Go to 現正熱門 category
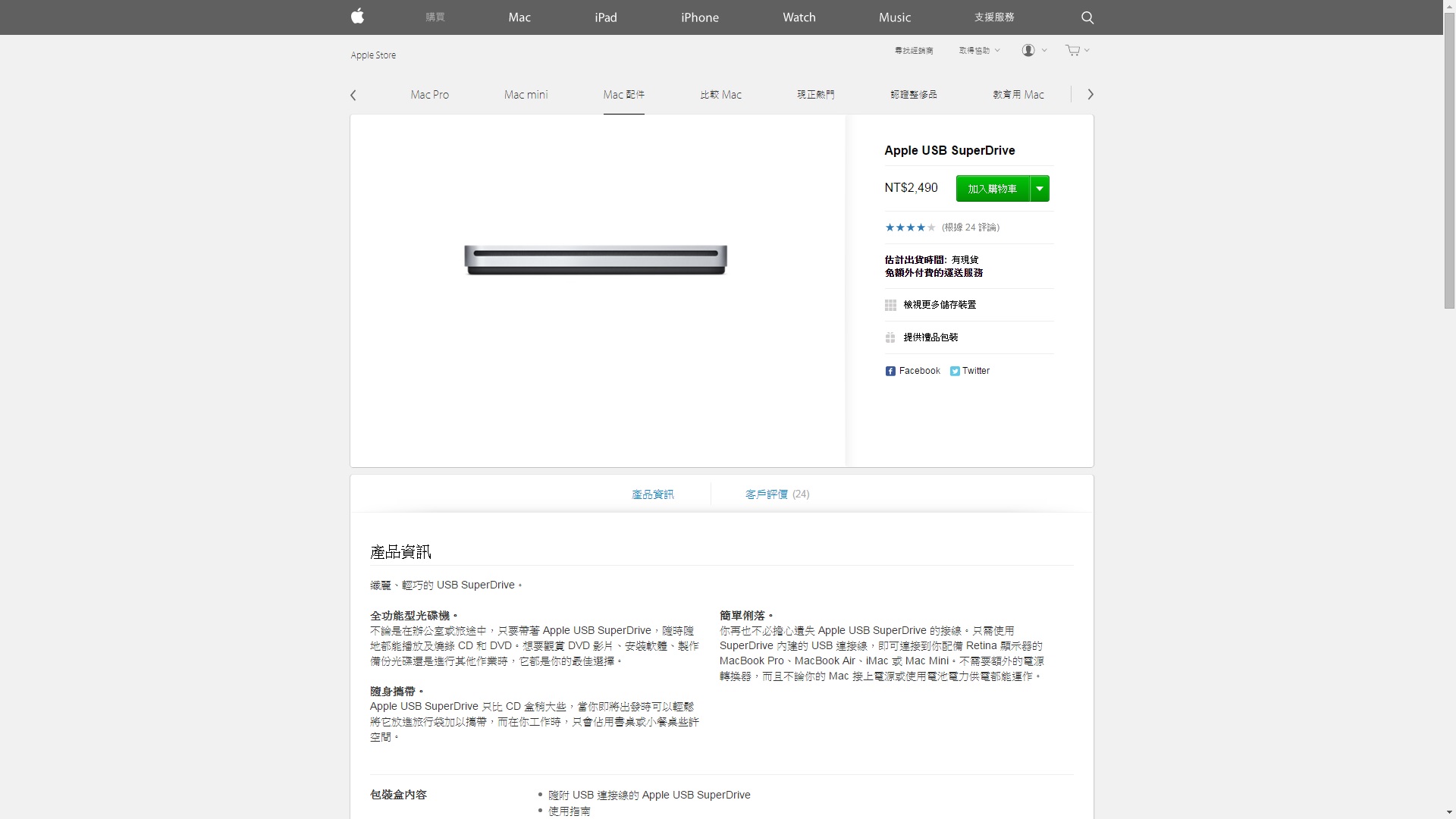 816,95
